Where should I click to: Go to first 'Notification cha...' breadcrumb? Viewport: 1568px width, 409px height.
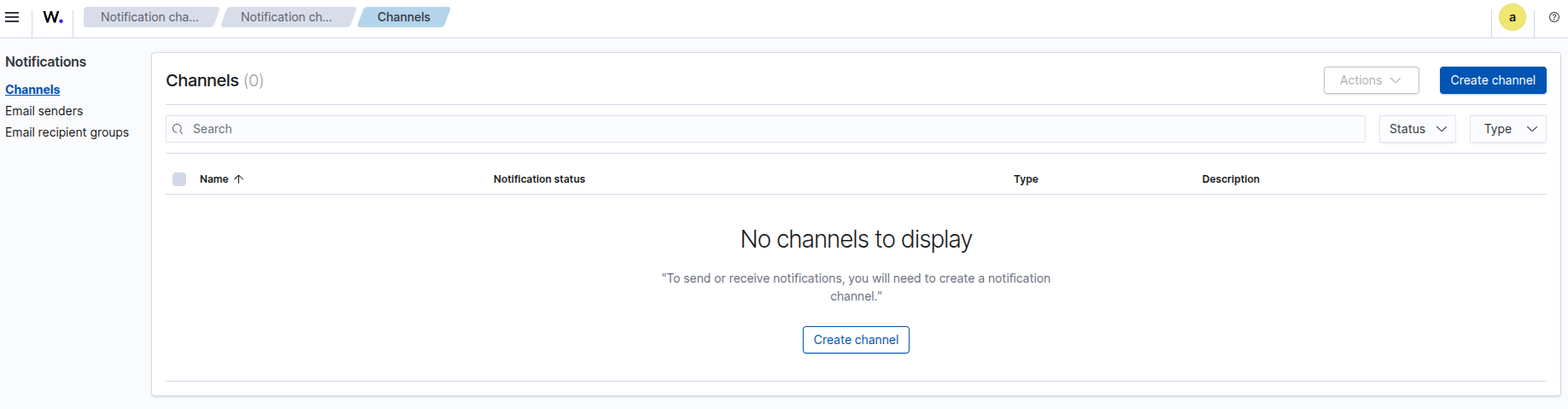[x=149, y=17]
